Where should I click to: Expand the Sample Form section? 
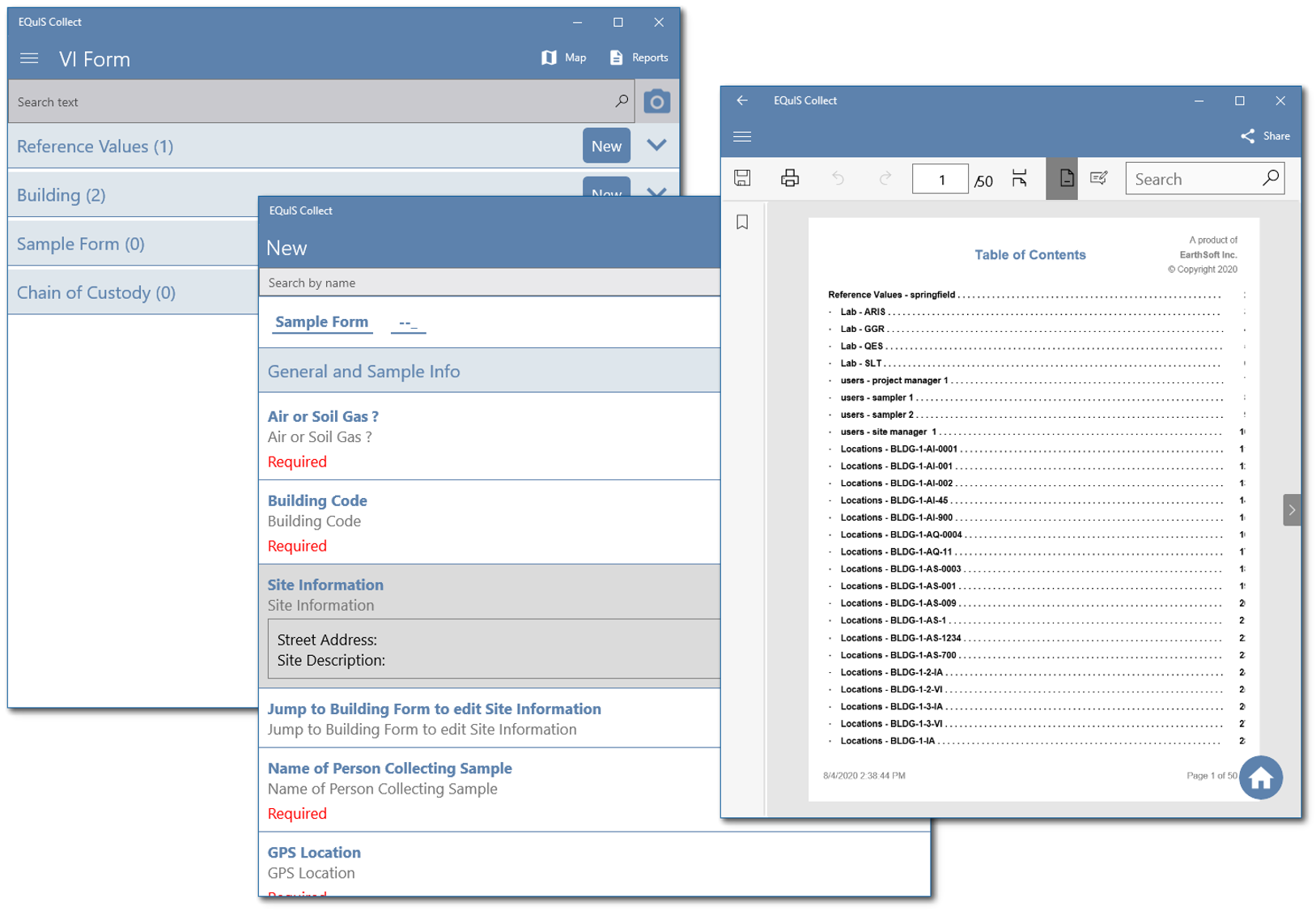coord(81,244)
